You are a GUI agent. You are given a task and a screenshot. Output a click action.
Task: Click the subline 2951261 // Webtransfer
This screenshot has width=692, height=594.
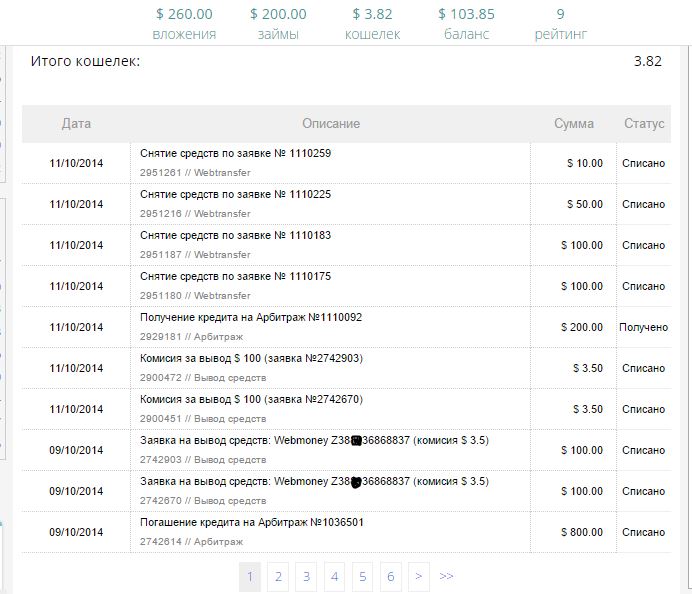[195, 173]
